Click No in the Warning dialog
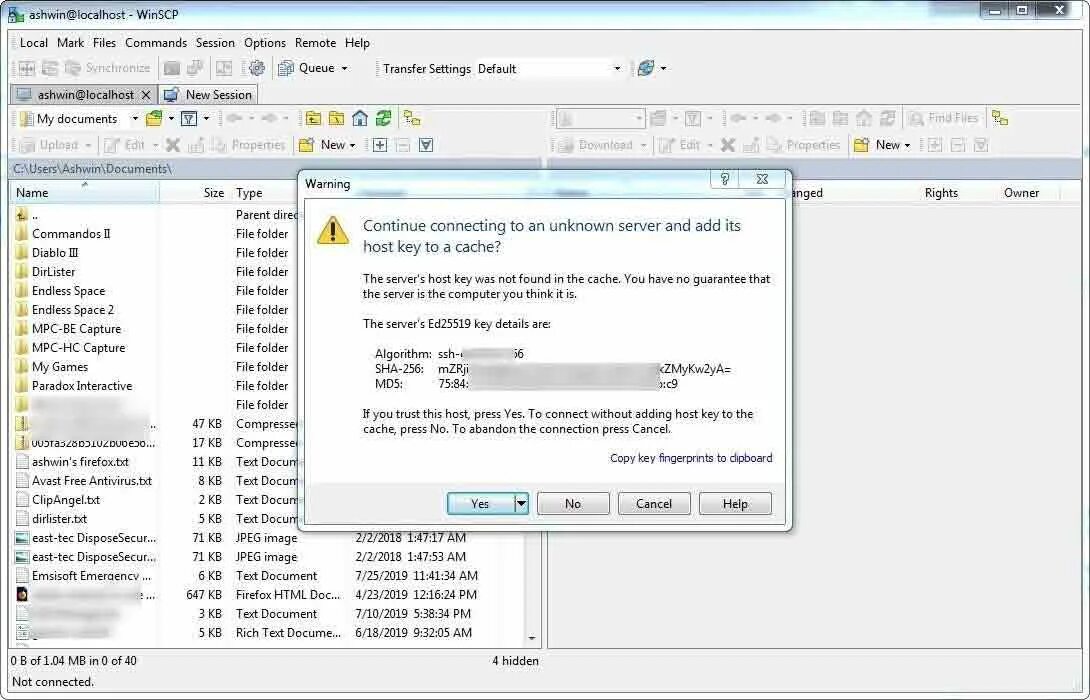 573,503
